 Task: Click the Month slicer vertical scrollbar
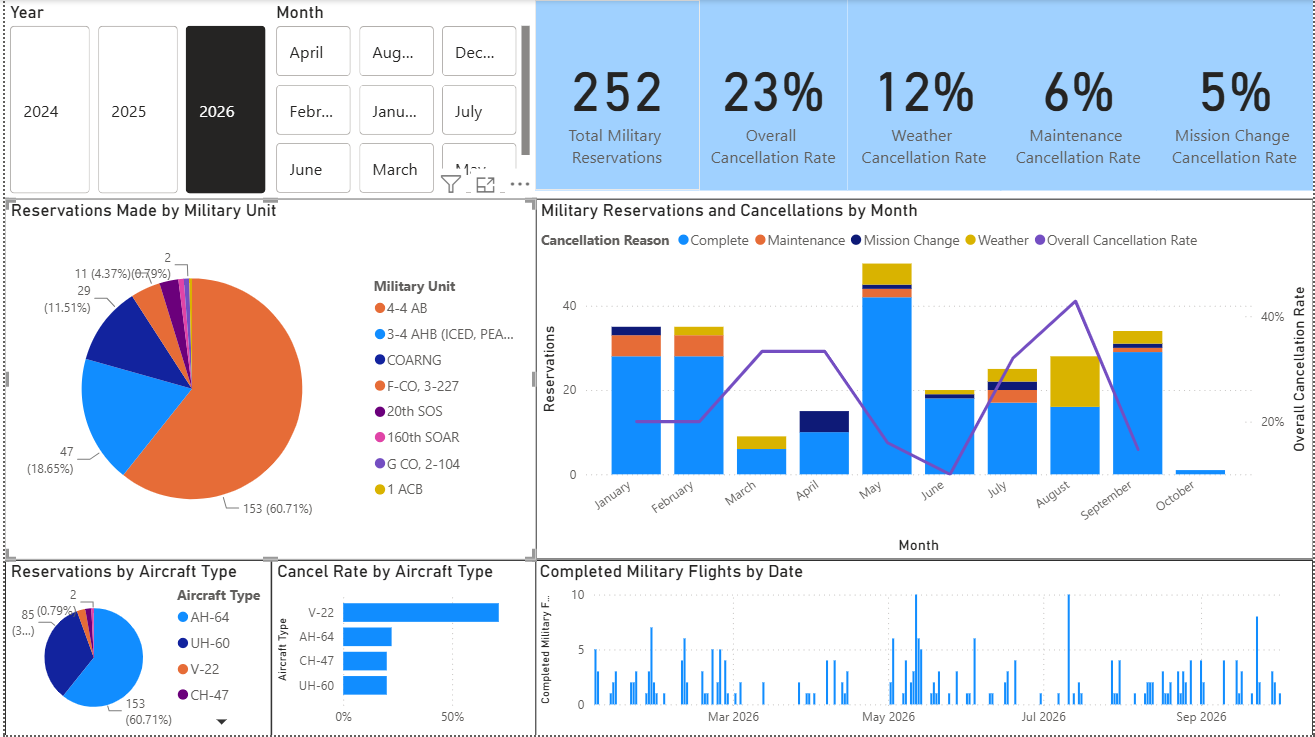point(525,90)
